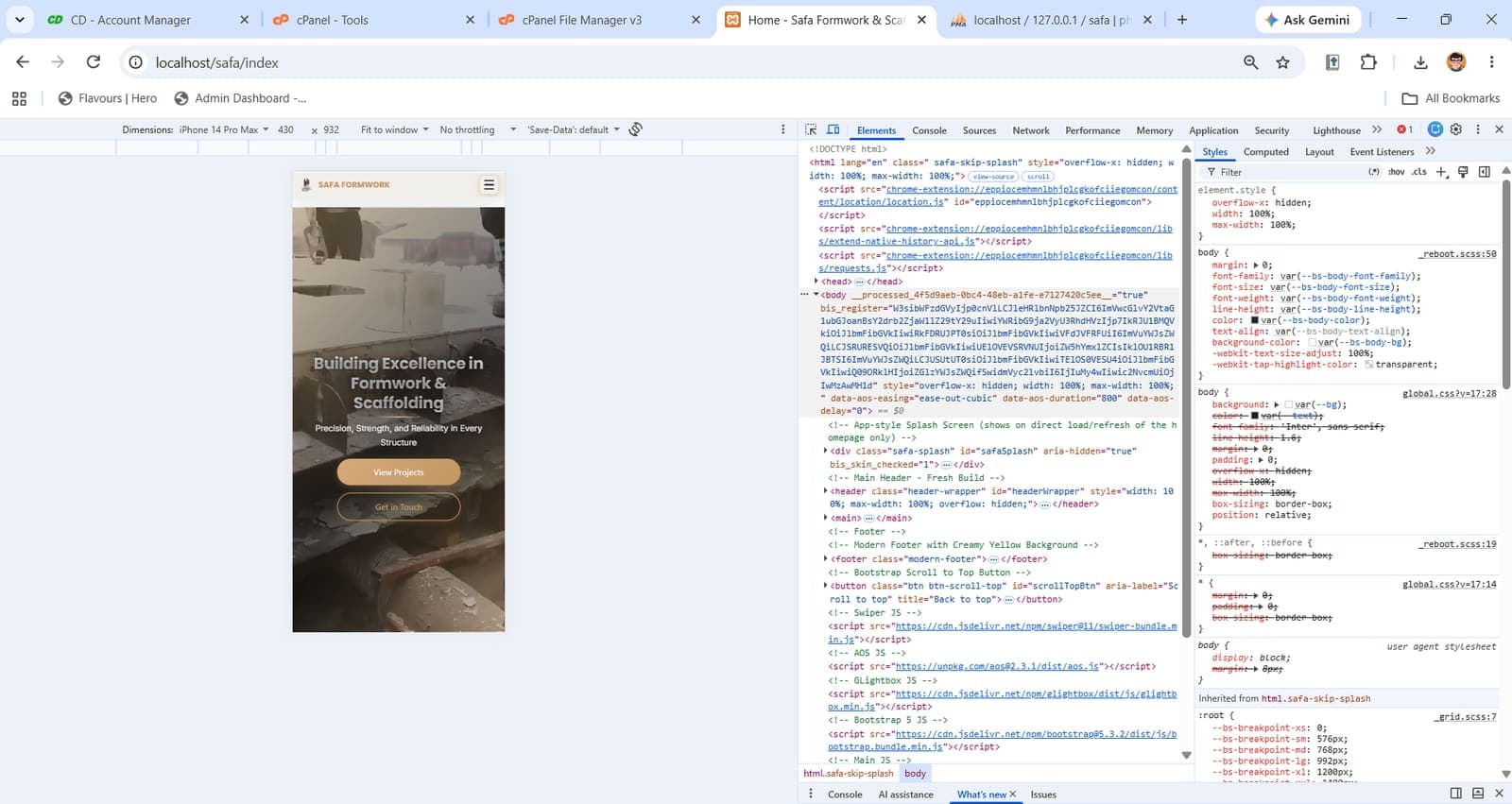This screenshot has height=804, width=1512.
Task: Open the Fit to window zoom dropdown
Action: [395, 129]
